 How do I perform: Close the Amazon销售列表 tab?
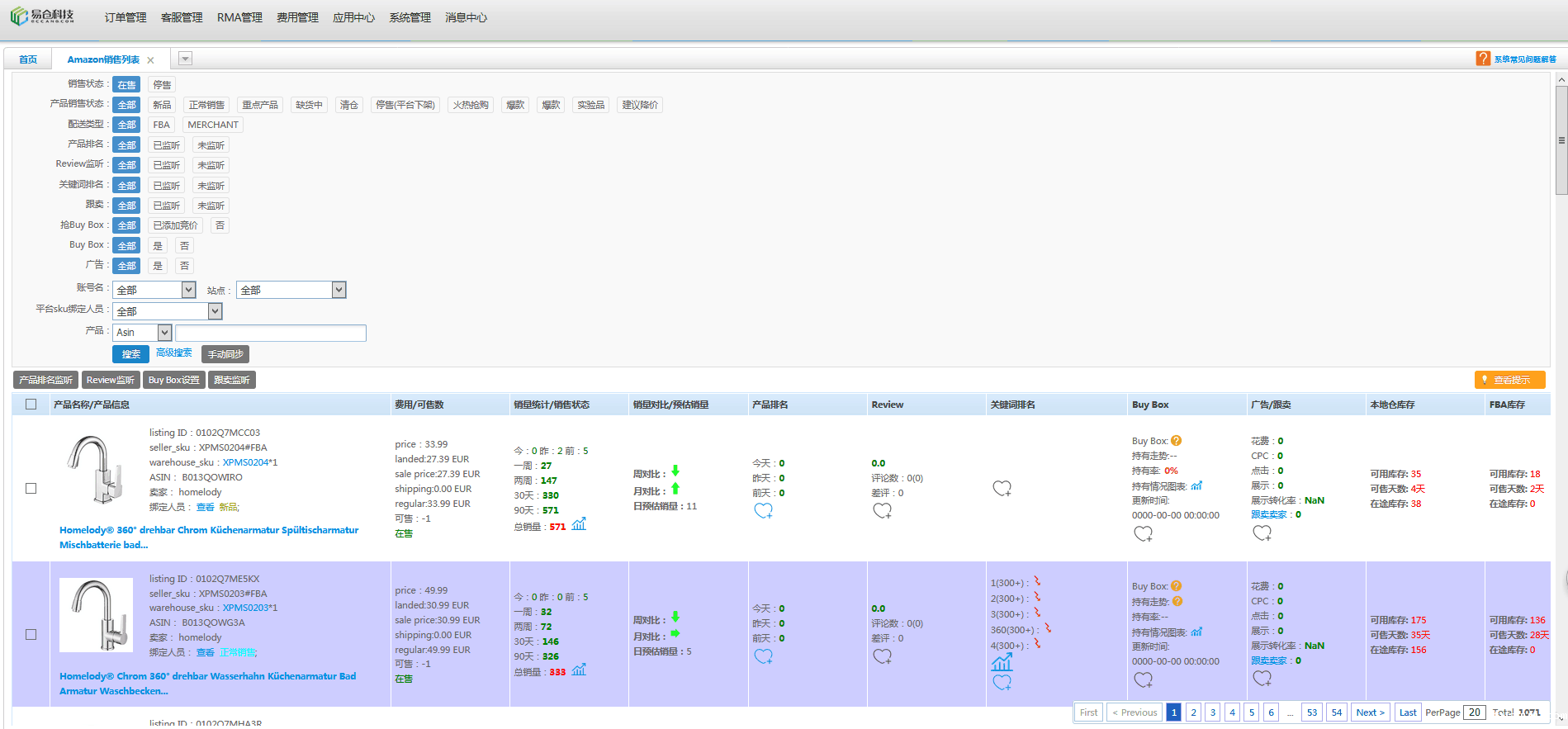coord(150,60)
